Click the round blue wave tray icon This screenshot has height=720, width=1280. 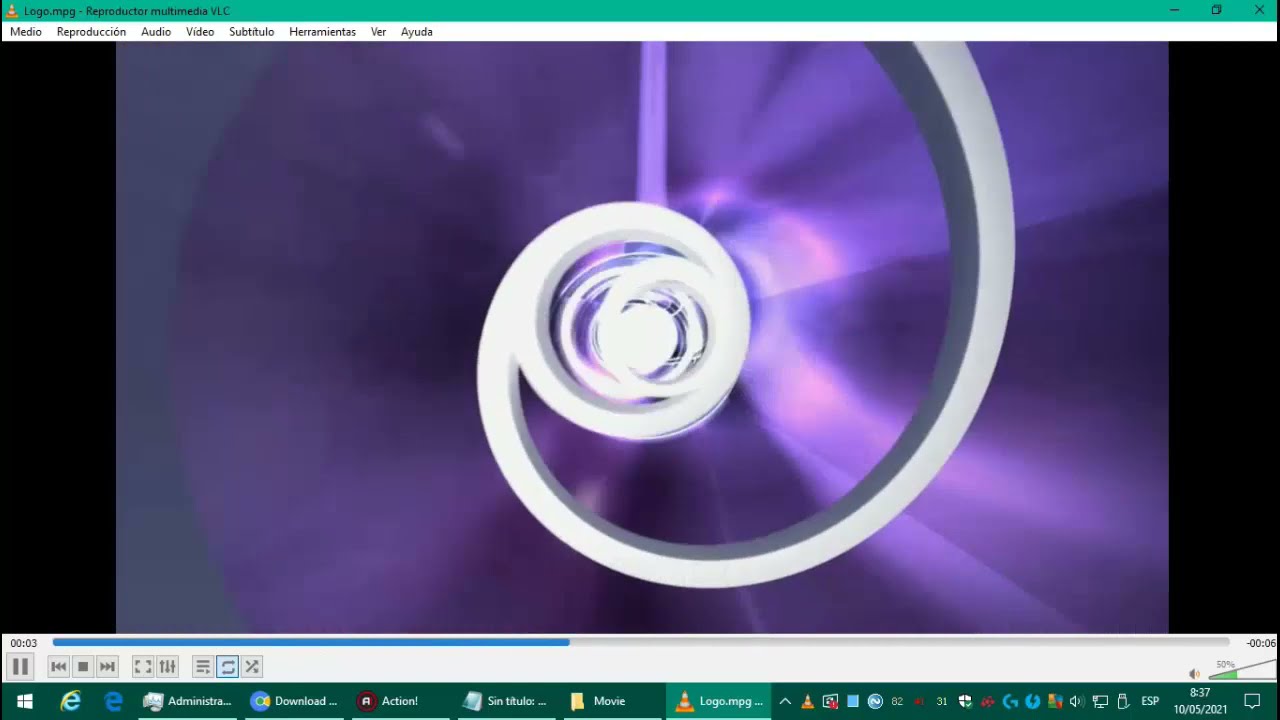875,701
